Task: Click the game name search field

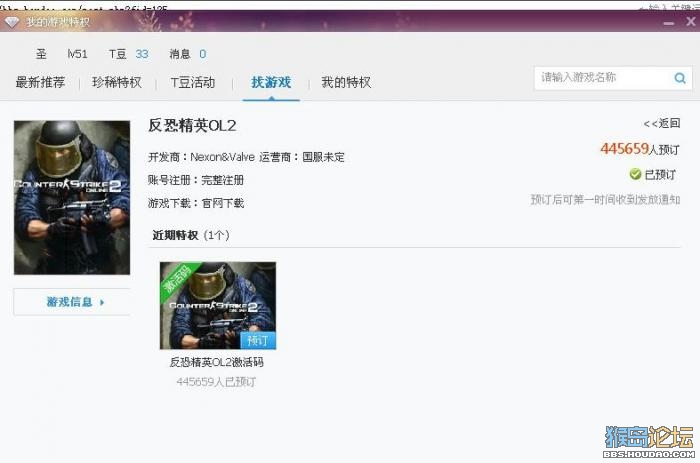Action: 613,78
